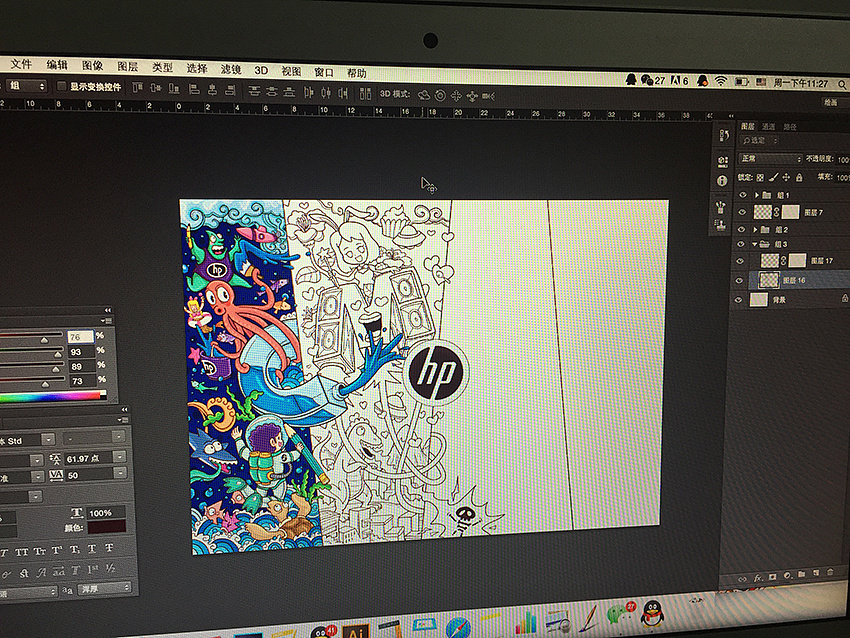
Task: Select layer 图层 16 thumbnail
Action: [769, 281]
